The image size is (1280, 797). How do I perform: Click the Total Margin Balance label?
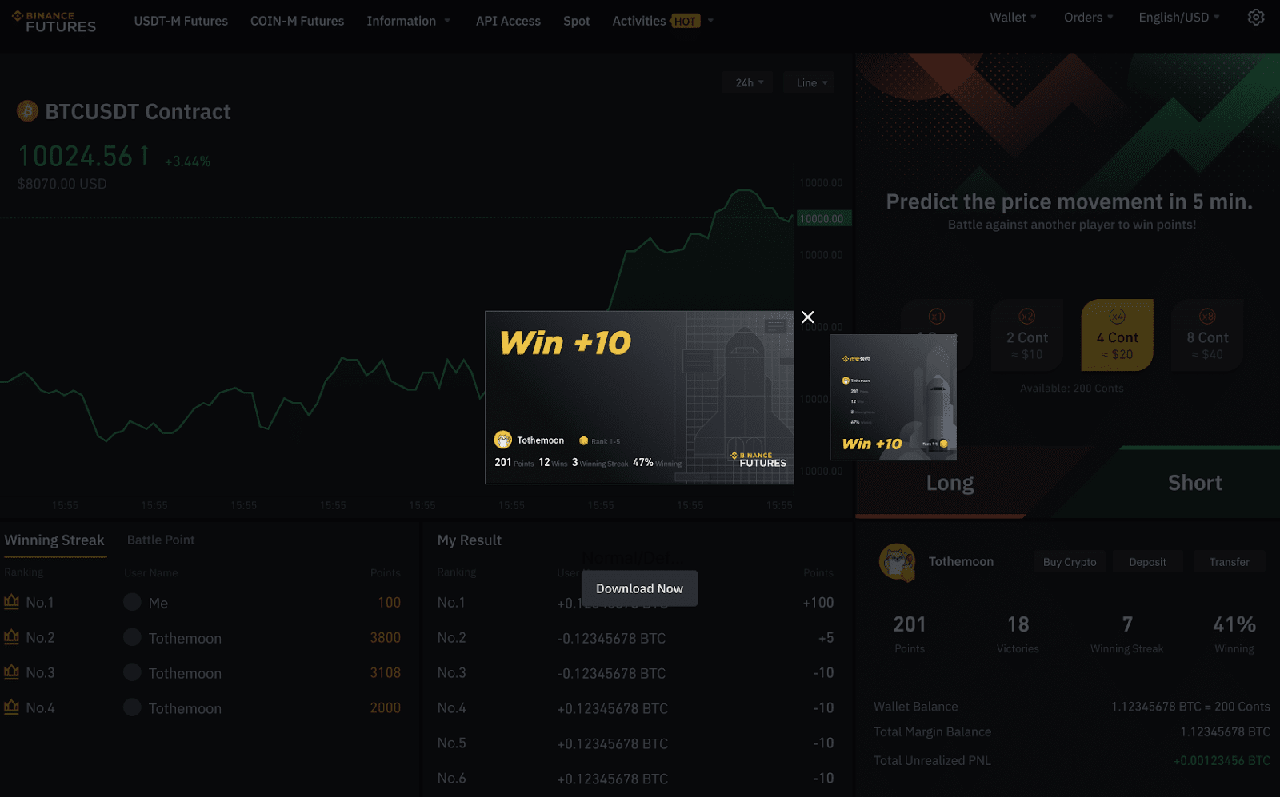932,732
